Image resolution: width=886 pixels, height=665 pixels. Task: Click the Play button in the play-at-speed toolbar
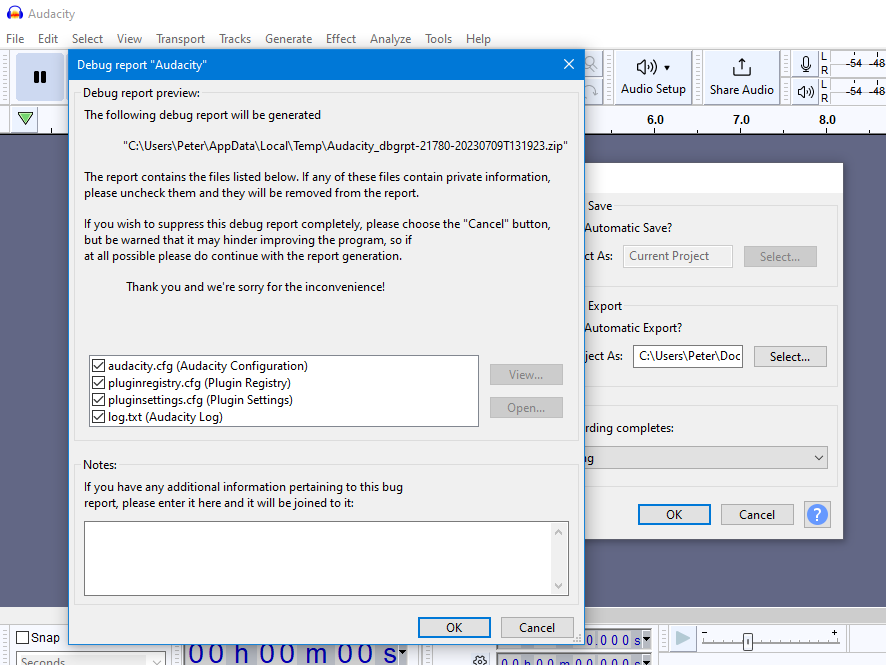pos(682,638)
